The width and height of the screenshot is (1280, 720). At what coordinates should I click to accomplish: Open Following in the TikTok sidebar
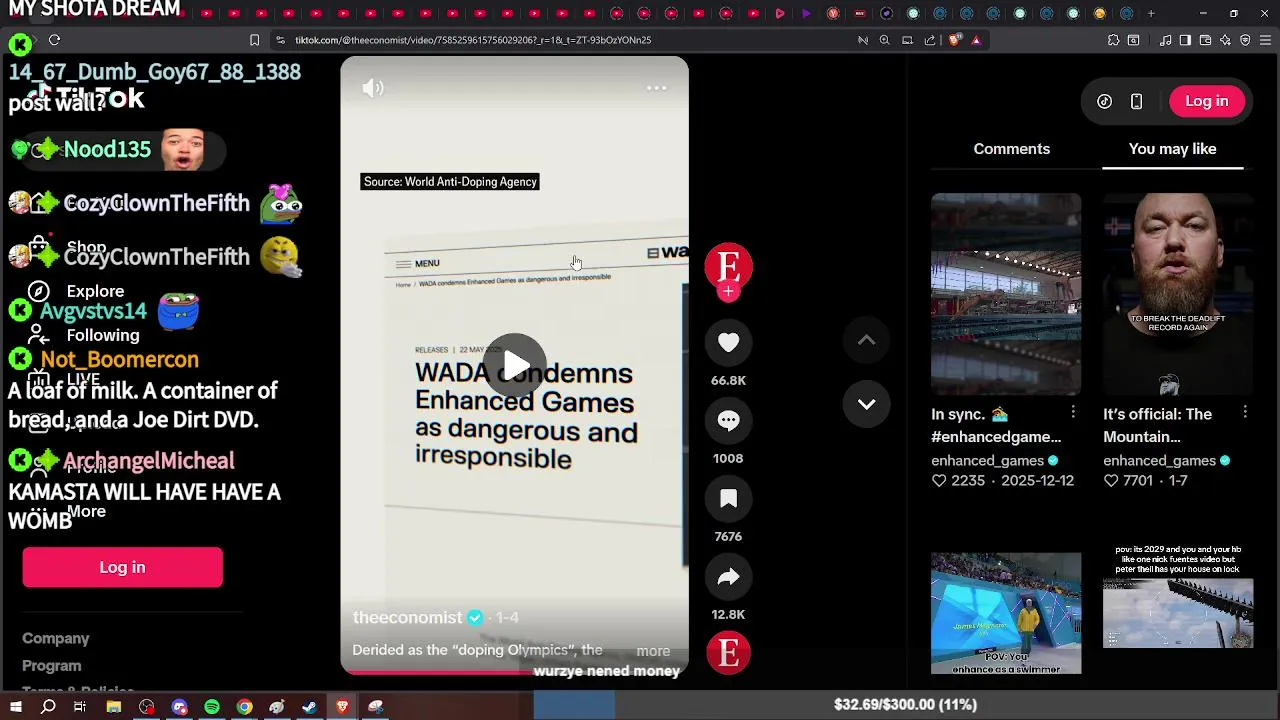(x=103, y=335)
